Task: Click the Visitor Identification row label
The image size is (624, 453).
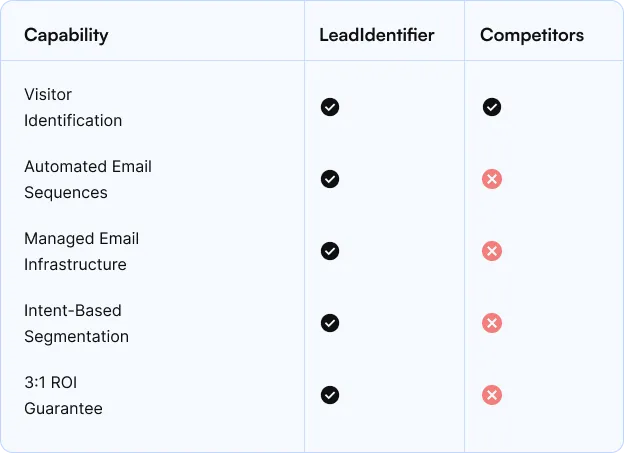Action: click(73, 107)
